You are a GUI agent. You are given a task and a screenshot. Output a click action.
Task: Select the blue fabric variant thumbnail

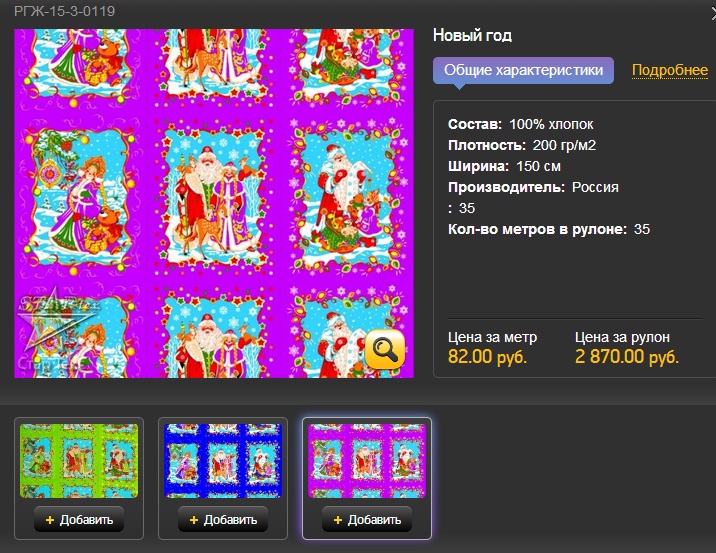223,460
